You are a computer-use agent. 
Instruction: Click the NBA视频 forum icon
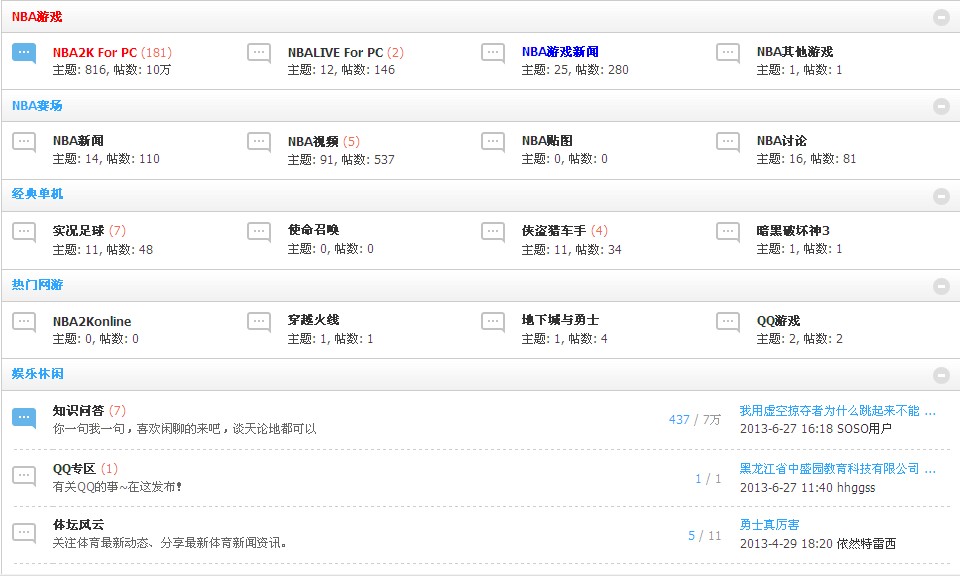pyautogui.click(x=259, y=142)
